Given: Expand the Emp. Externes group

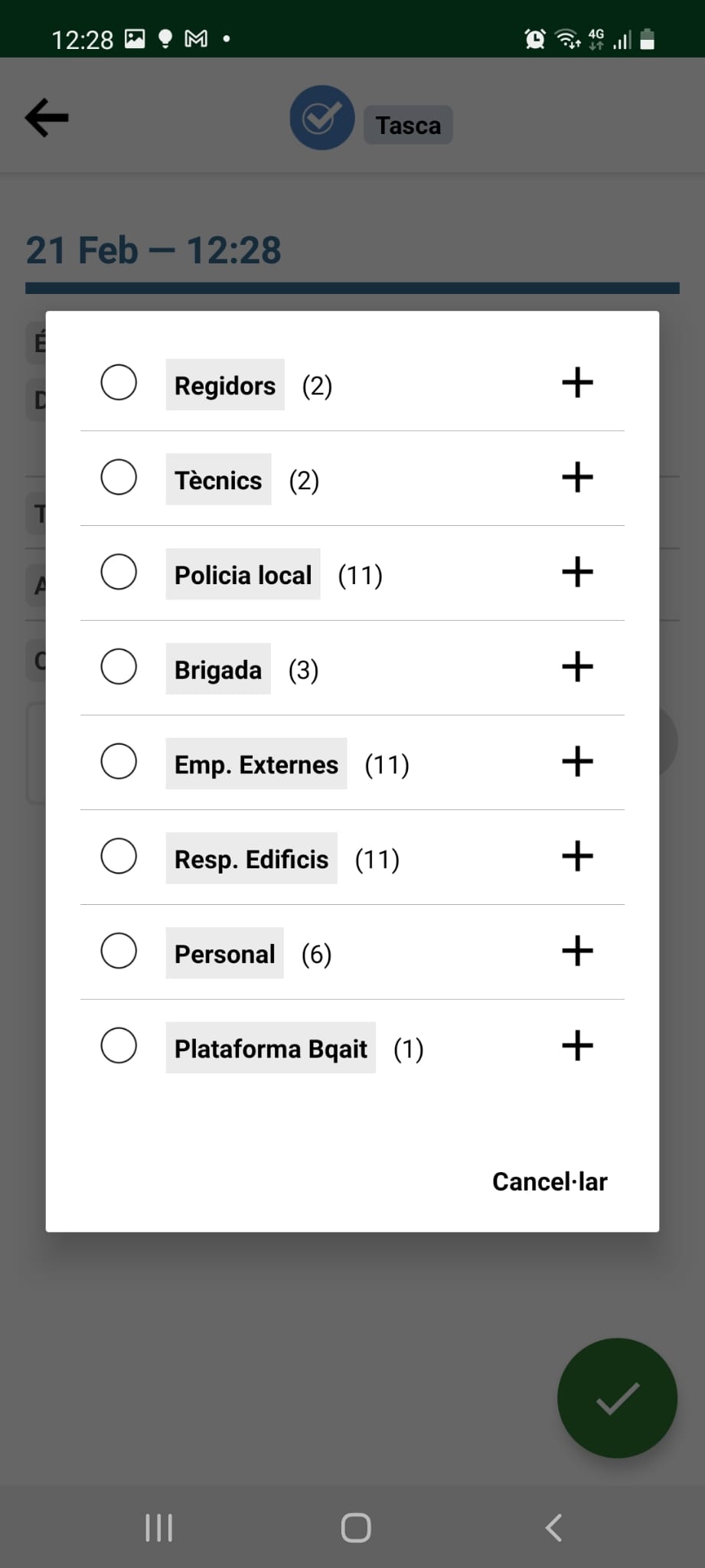Looking at the screenshot, I should coord(577,762).
